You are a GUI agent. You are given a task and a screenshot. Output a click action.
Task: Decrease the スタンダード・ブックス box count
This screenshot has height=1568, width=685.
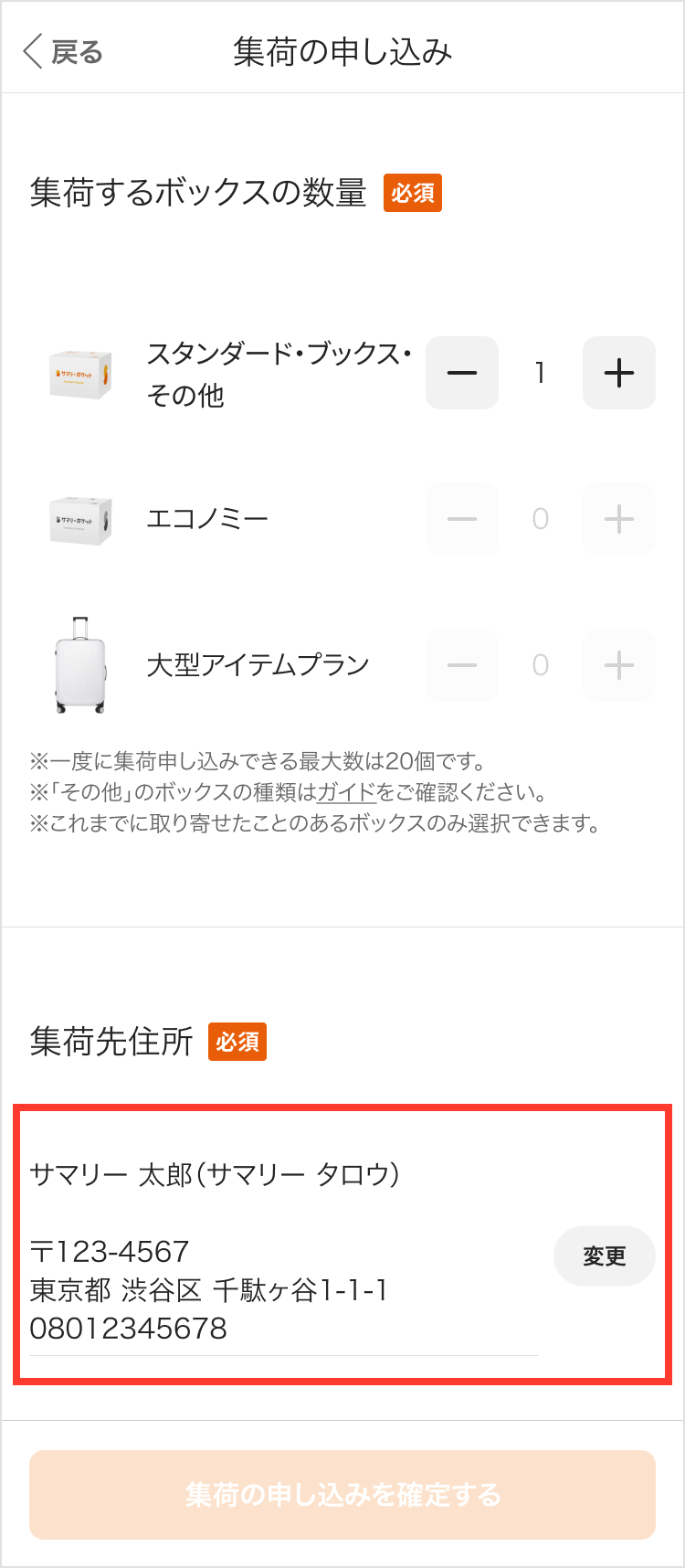click(462, 373)
